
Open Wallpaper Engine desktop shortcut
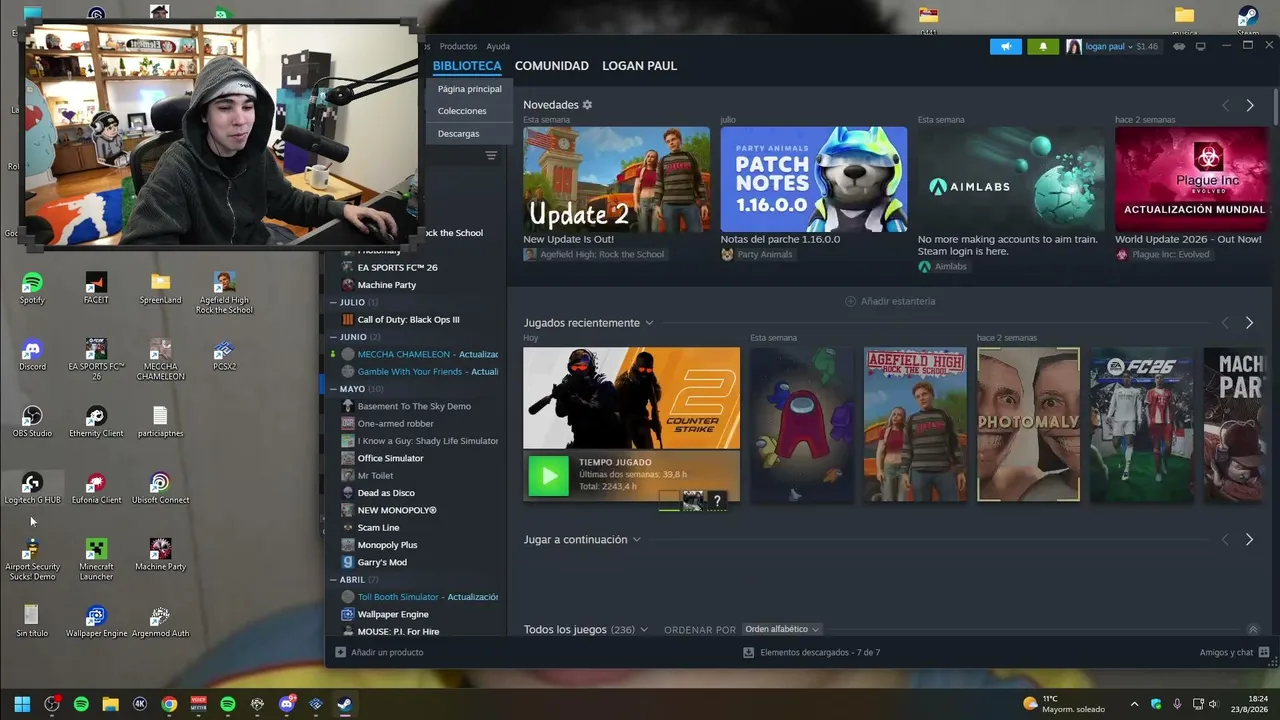coord(96,622)
